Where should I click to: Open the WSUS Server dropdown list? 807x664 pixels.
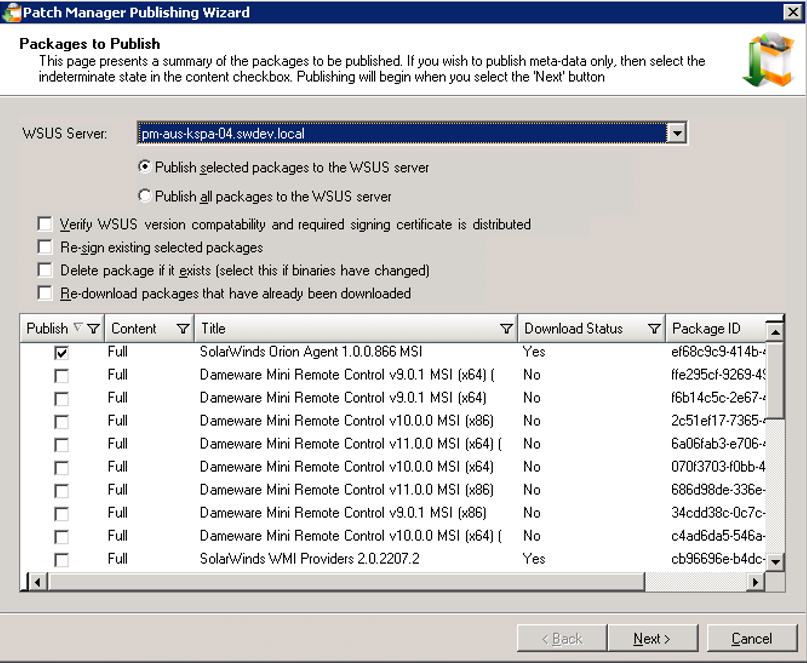coord(677,133)
